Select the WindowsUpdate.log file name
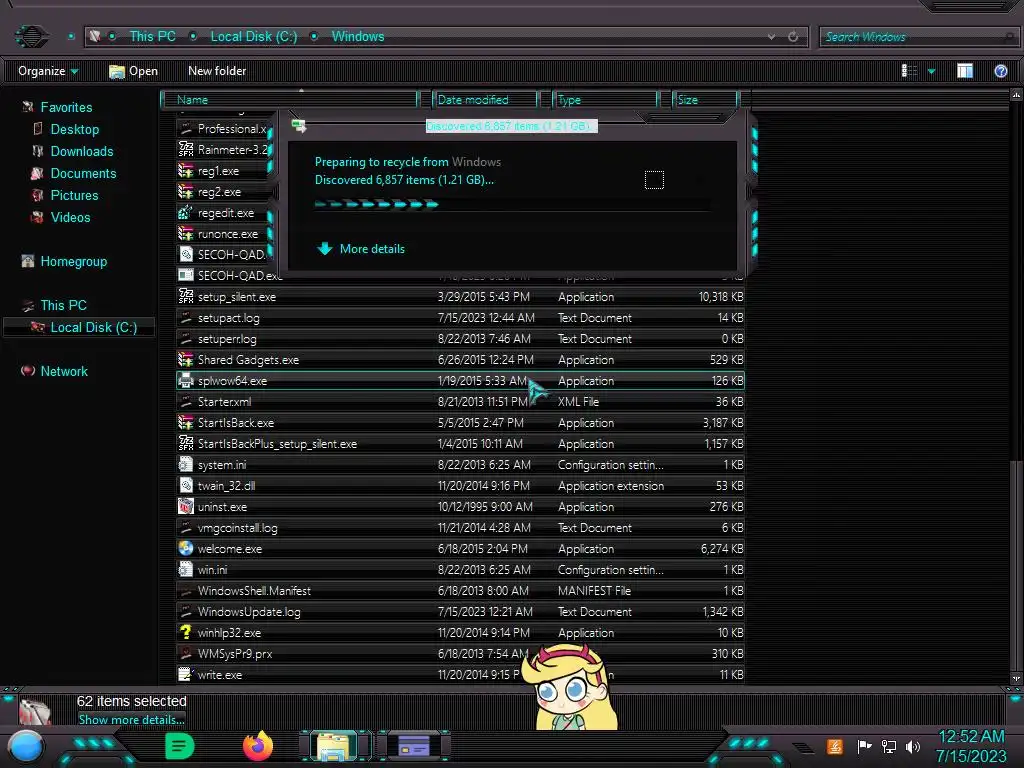The height and width of the screenshot is (768, 1024). (249, 612)
